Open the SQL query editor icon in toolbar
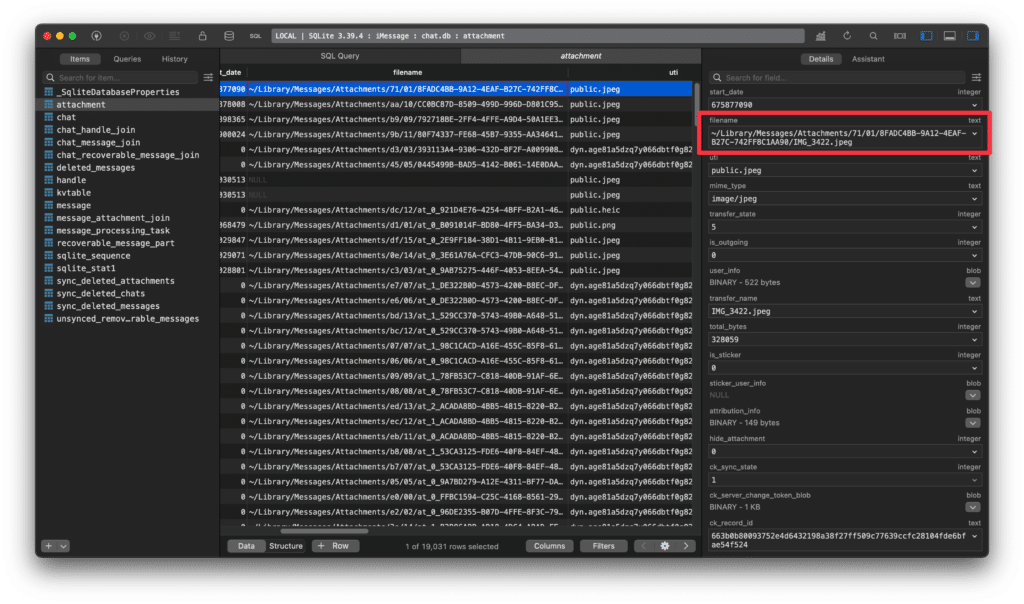The image size is (1024, 604). tap(255, 33)
